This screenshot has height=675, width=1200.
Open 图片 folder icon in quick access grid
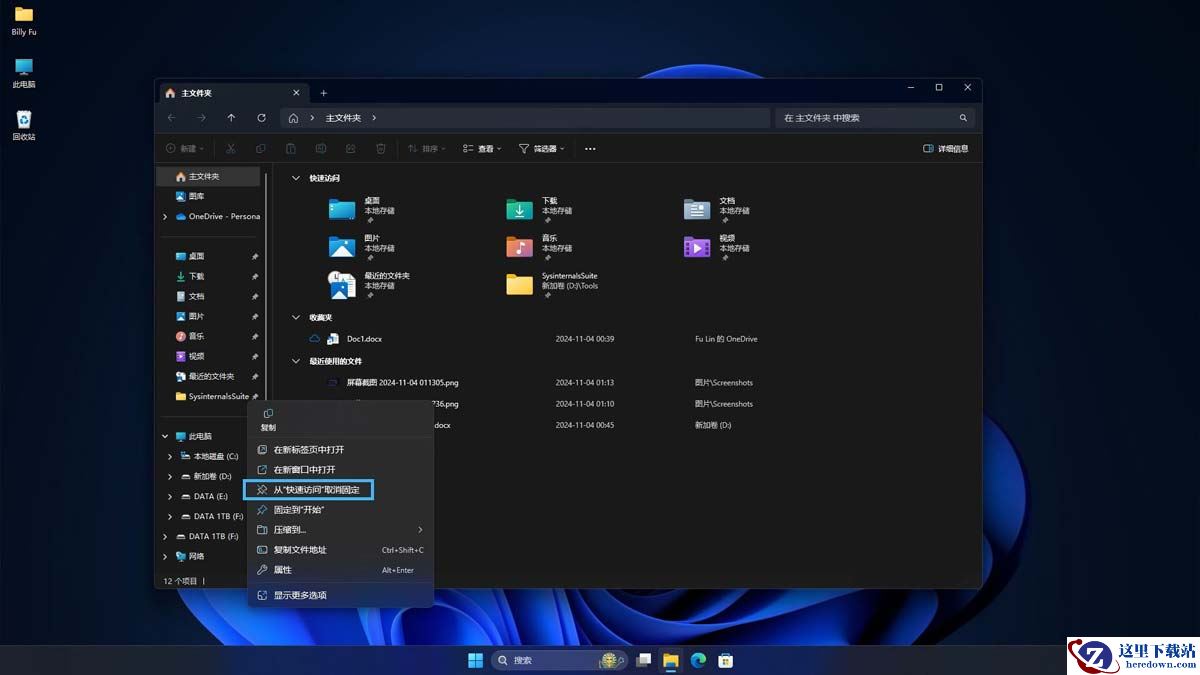coord(342,246)
